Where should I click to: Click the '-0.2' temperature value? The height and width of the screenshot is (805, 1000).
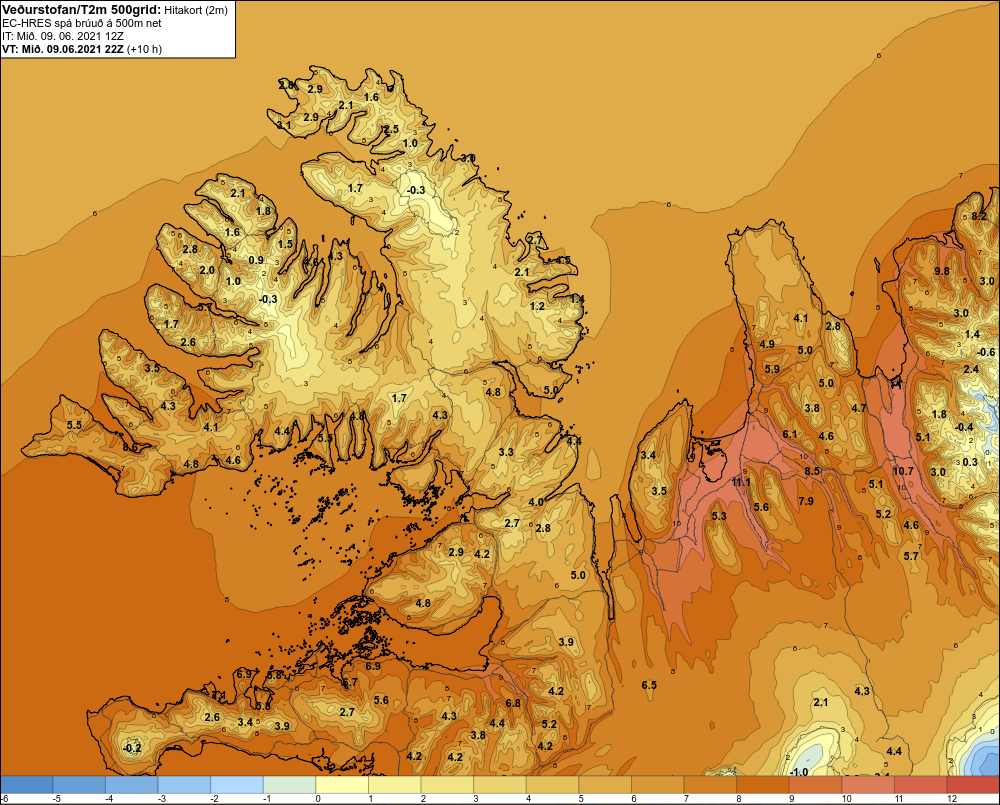(x=132, y=748)
